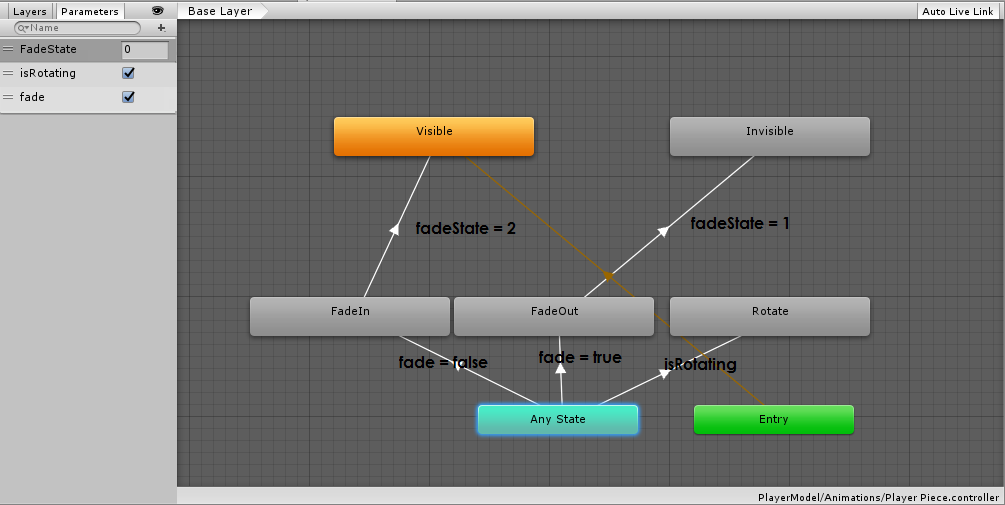Select the Visible state node

pyautogui.click(x=434, y=137)
